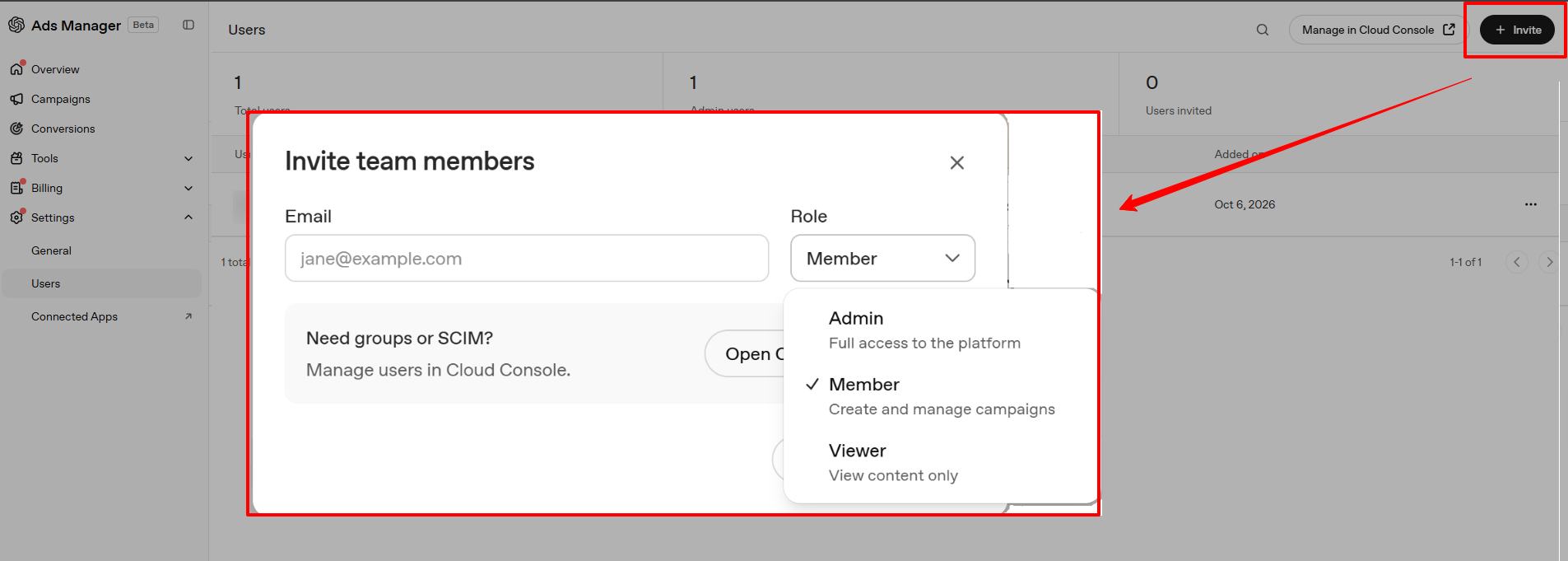
Task: Expand the Tools menu chevron
Action: [188, 158]
